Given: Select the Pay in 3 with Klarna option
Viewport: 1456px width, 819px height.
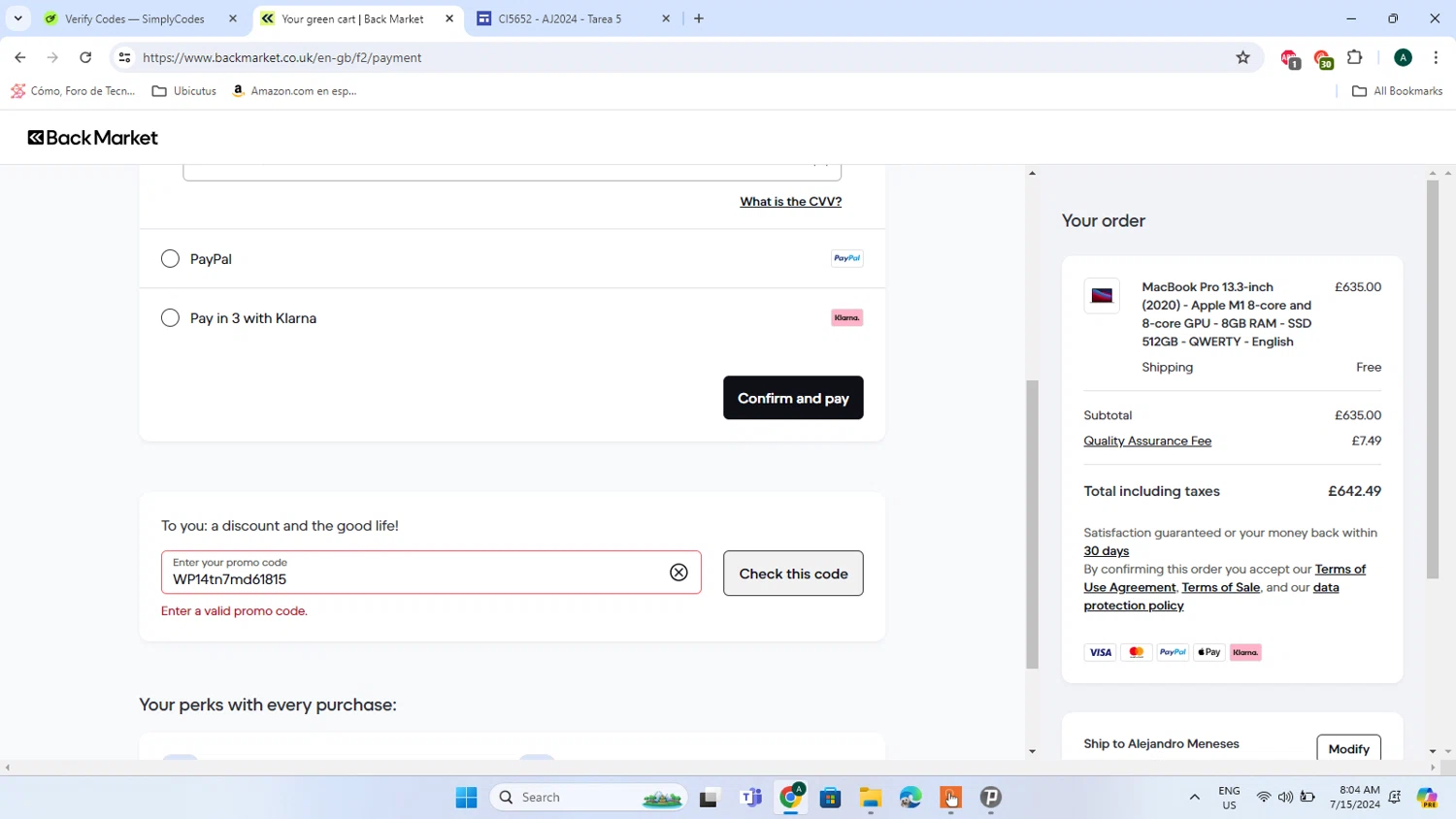Looking at the screenshot, I should pos(170,317).
